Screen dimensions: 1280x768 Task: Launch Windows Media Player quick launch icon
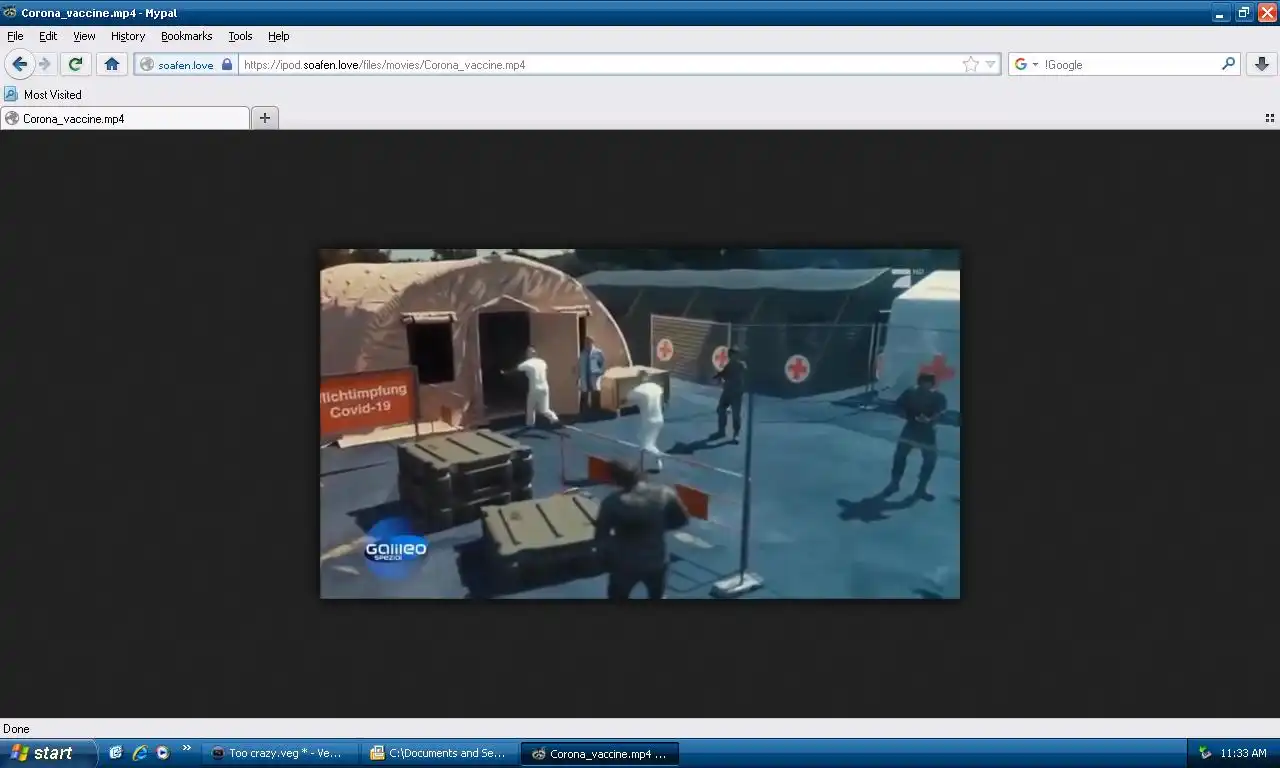(162, 753)
